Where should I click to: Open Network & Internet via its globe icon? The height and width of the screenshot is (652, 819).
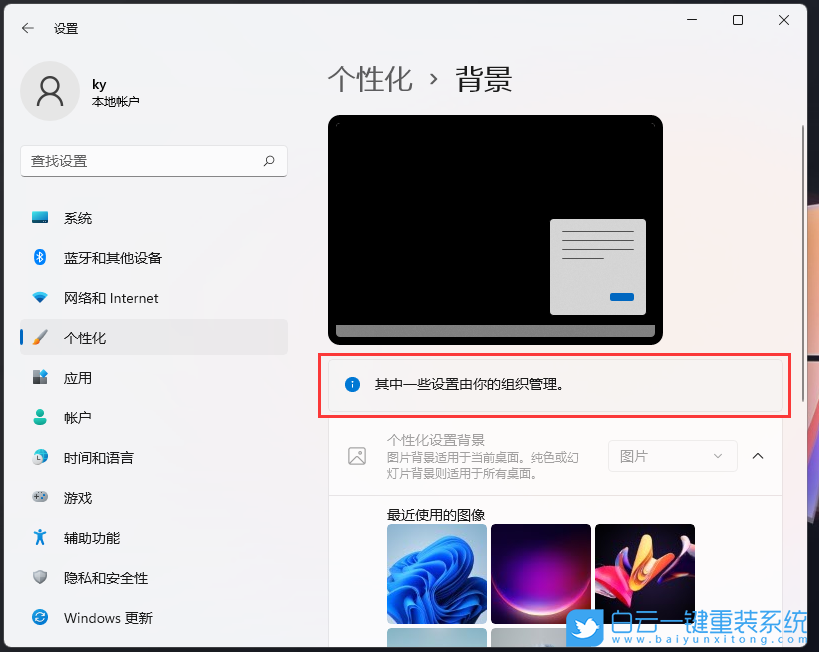(x=40, y=297)
